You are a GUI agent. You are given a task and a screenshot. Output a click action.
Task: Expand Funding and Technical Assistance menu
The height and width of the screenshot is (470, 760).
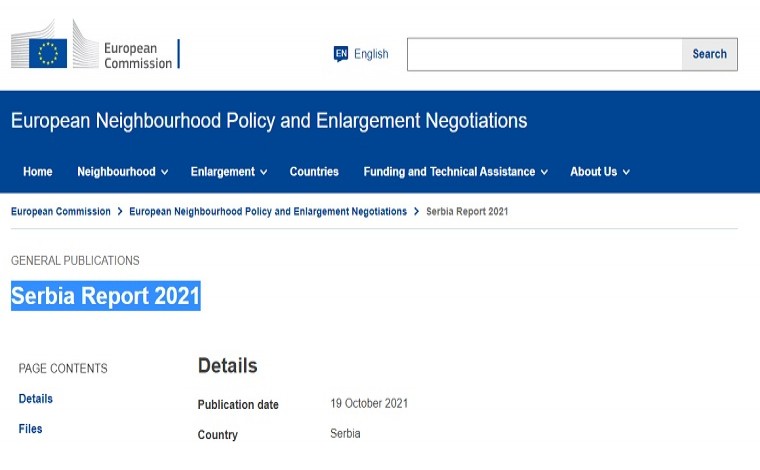click(x=456, y=172)
